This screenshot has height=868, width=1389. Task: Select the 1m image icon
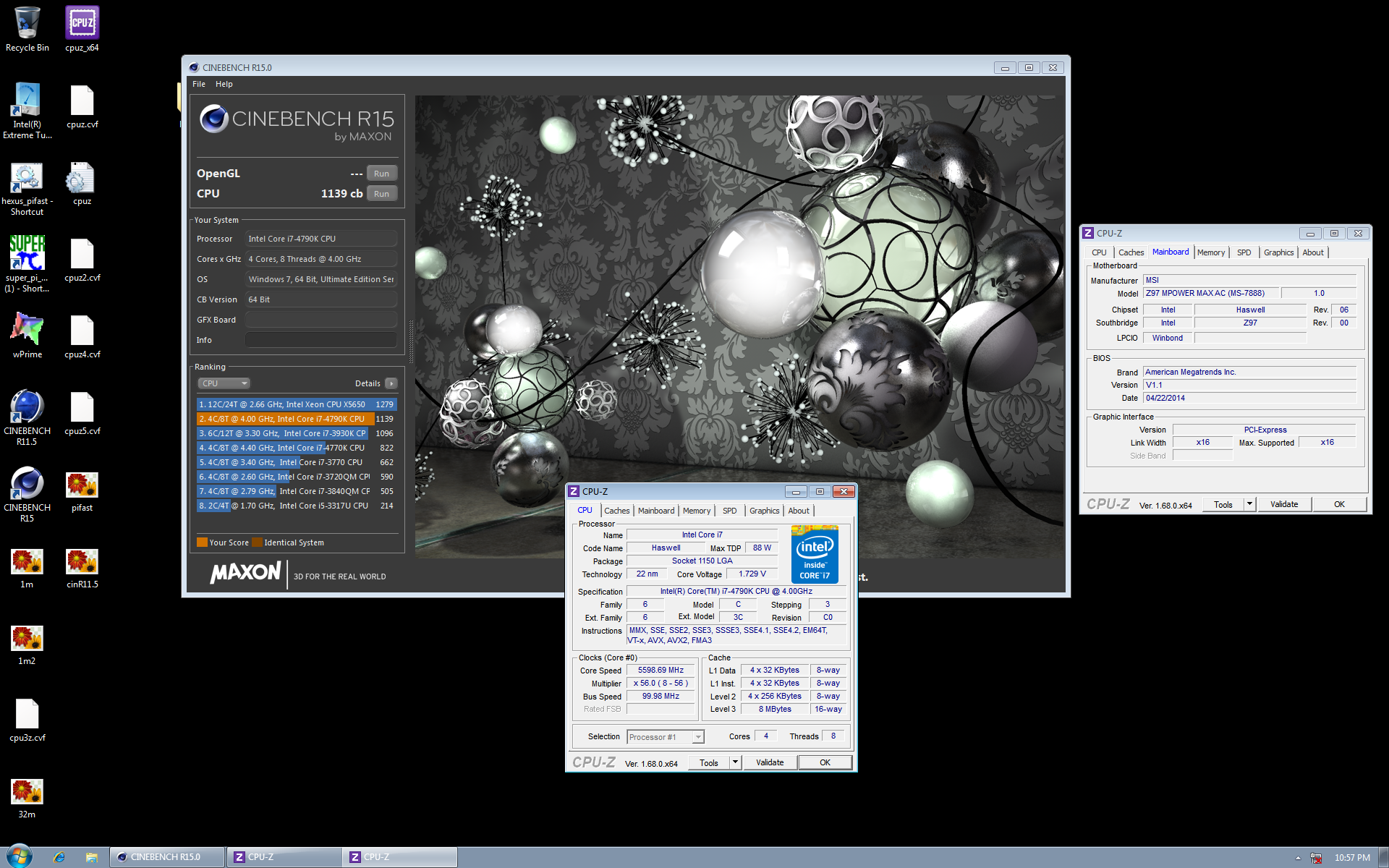[x=27, y=567]
